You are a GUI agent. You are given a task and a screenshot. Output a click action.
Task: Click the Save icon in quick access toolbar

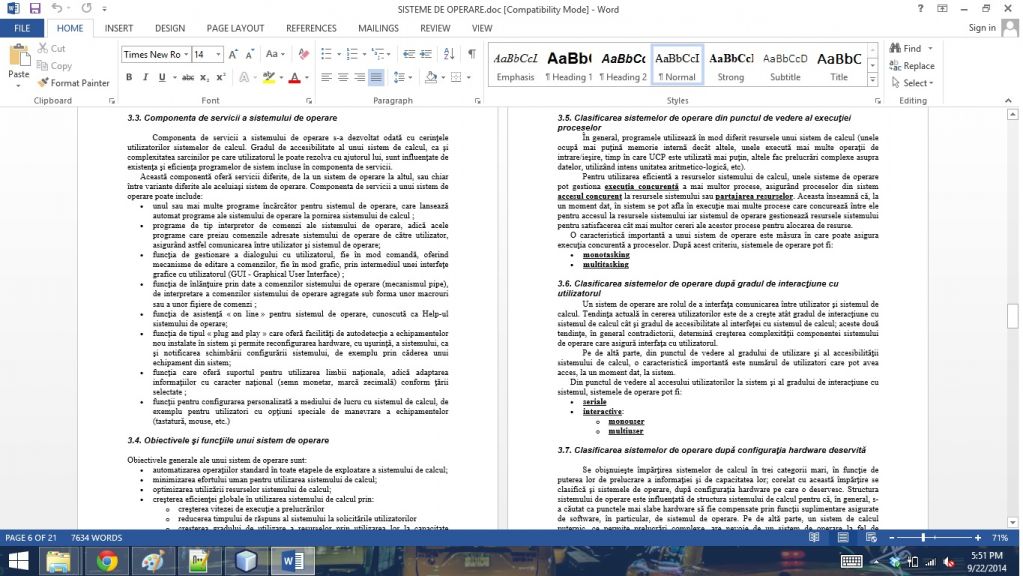click(x=33, y=8)
